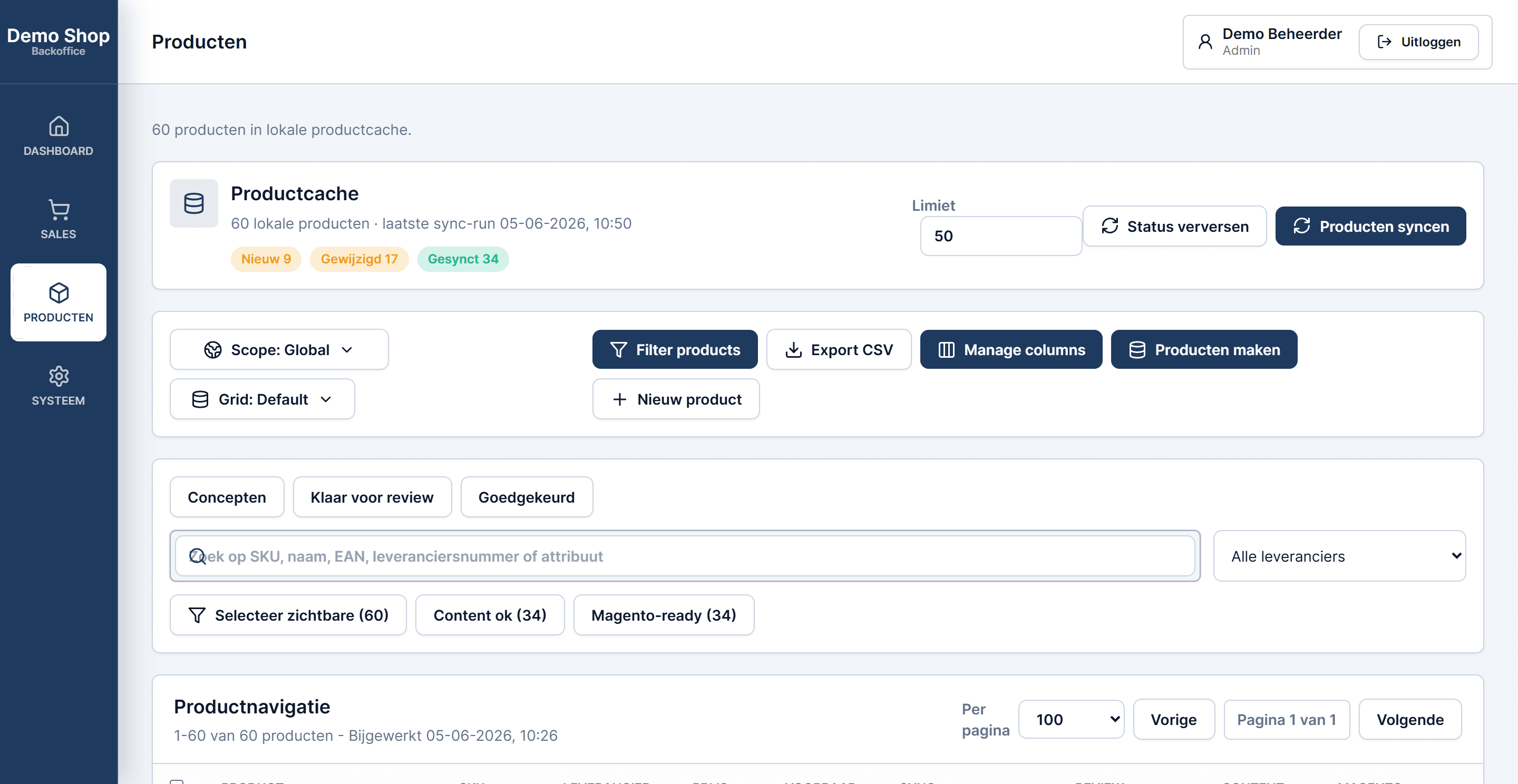
Task: Click the Demo Shop Backoffice logo
Action: 59,41
